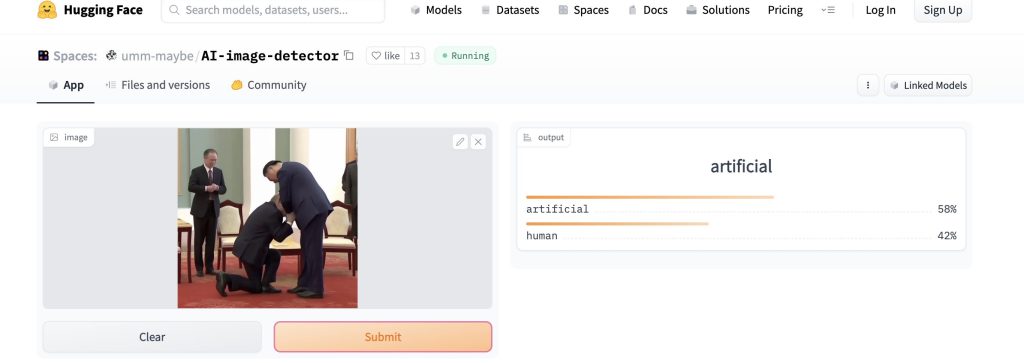1024x363 pixels.
Task: Submit the image for detection
Action: click(383, 337)
